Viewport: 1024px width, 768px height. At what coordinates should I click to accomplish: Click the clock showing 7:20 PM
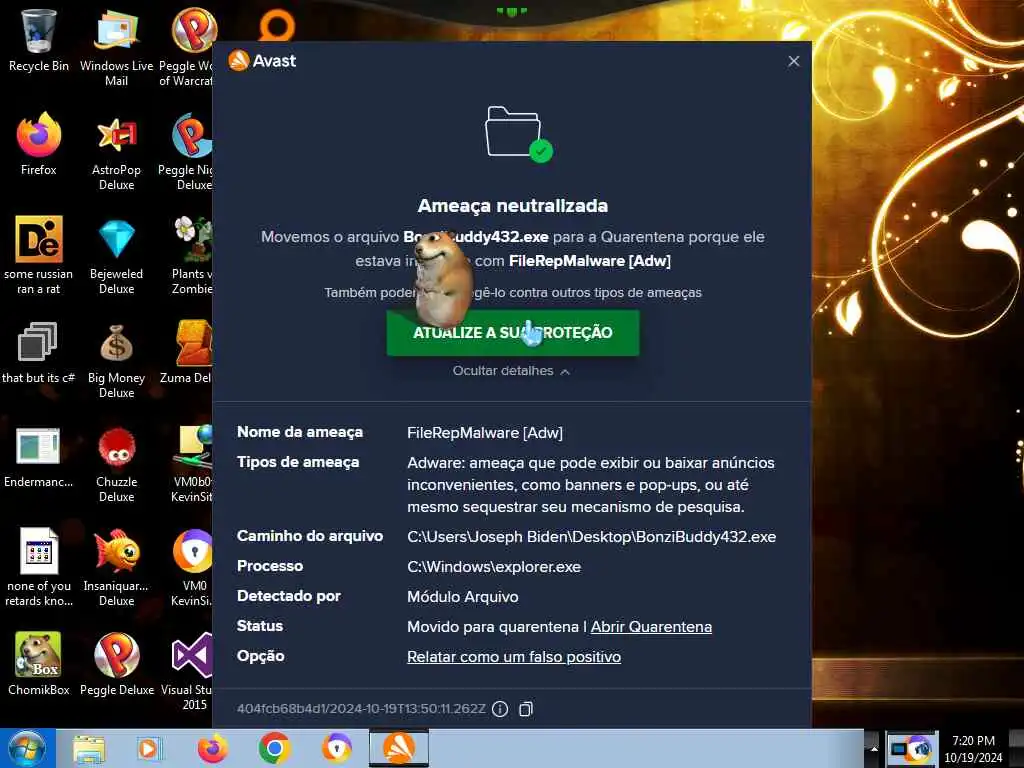973,749
